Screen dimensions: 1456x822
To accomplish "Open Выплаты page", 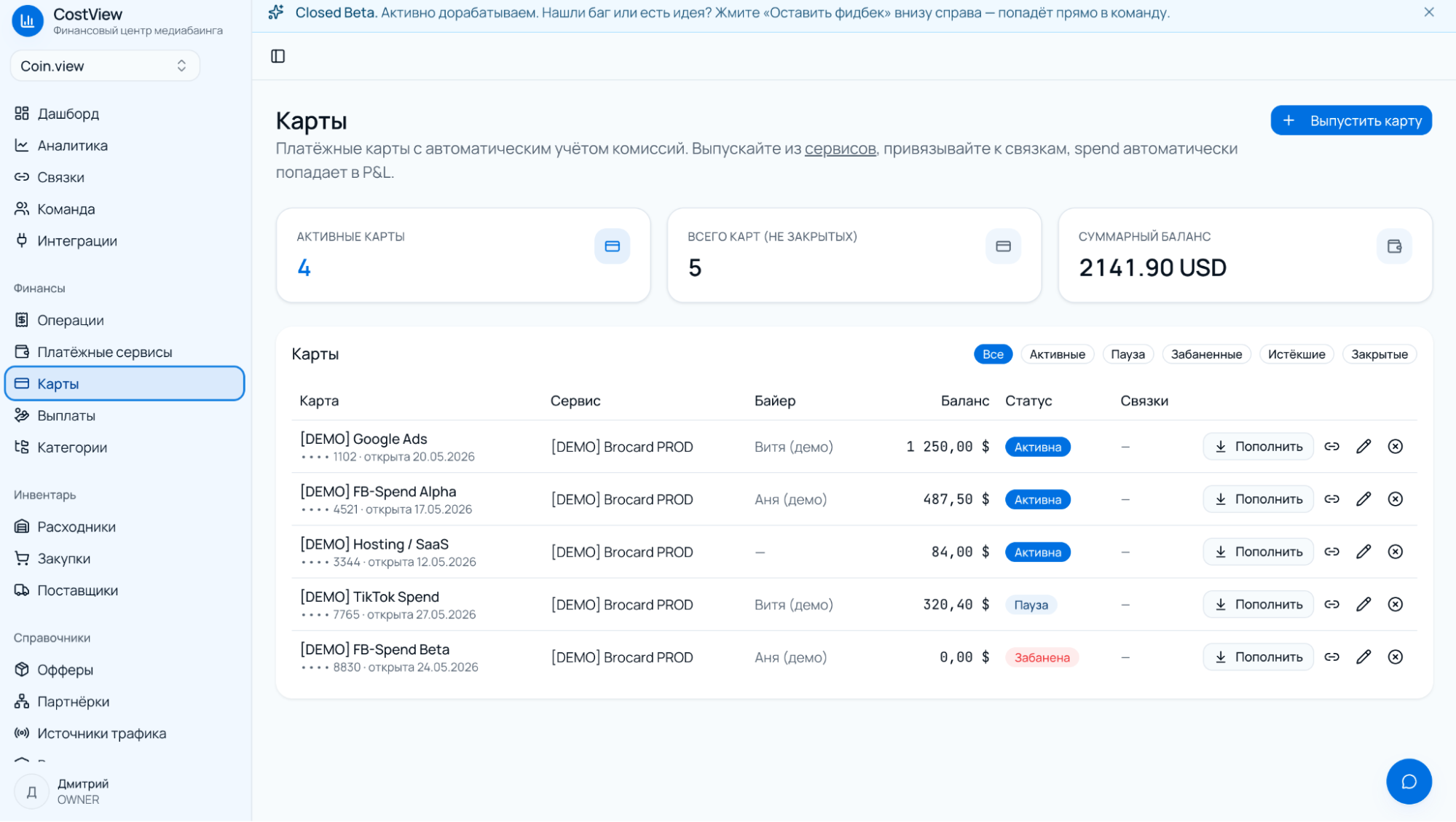I will 125,415.
